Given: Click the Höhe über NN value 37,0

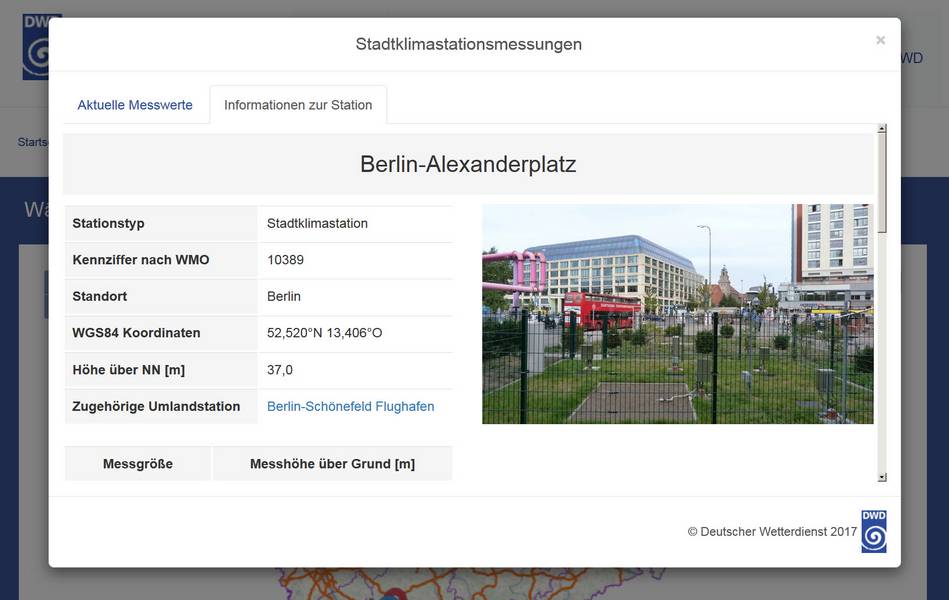Looking at the screenshot, I should pos(280,370).
